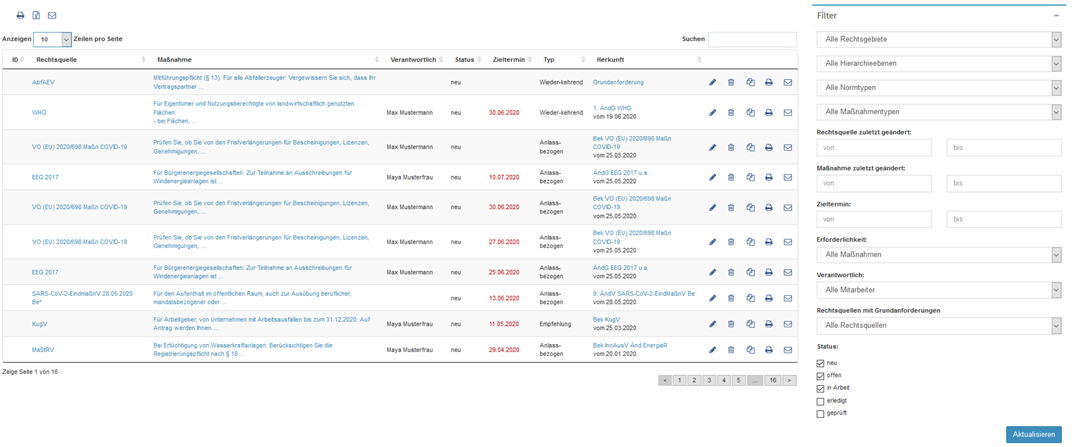Delete the MaStRV row via trash icon
Viewport: 1072px width, 447px height.
(x=731, y=349)
